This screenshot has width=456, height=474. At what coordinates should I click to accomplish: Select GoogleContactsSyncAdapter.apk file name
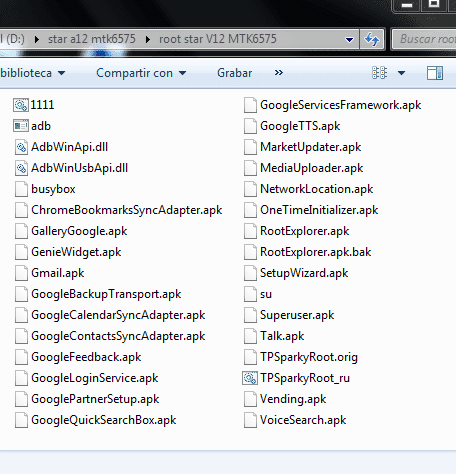(x=118, y=336)
